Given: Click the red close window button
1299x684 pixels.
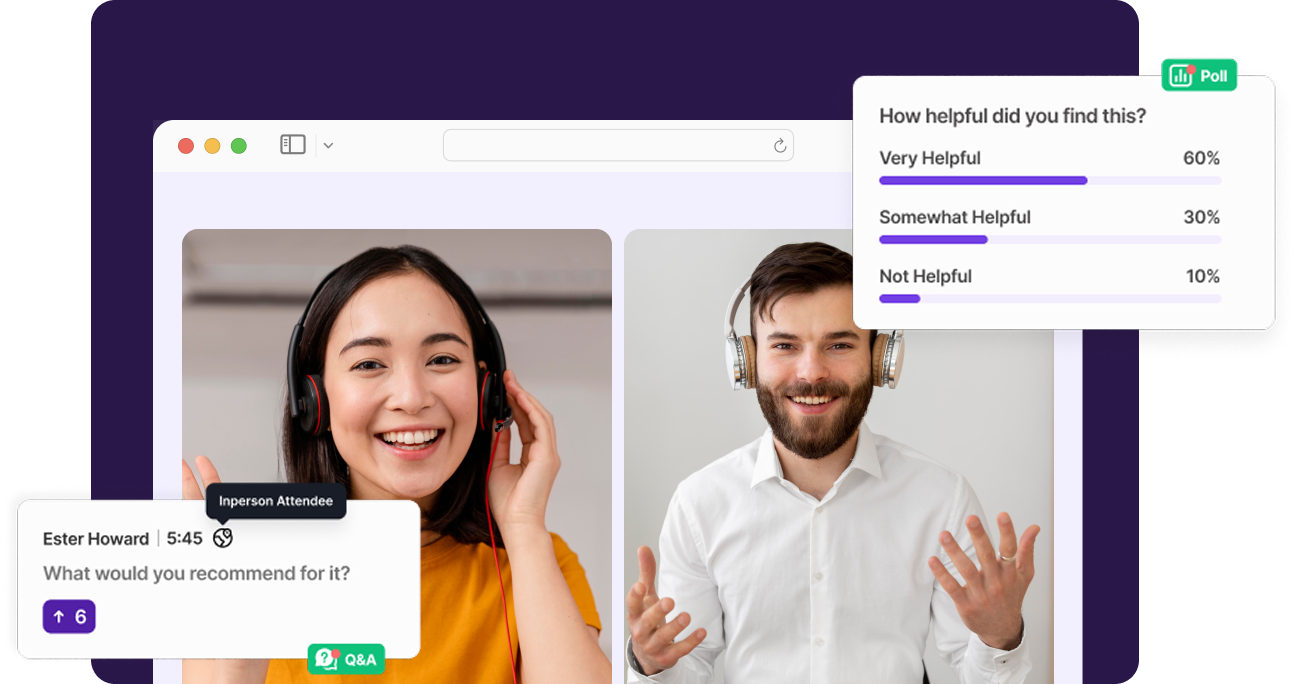Looking at the screenshot, I should point(186,146).
